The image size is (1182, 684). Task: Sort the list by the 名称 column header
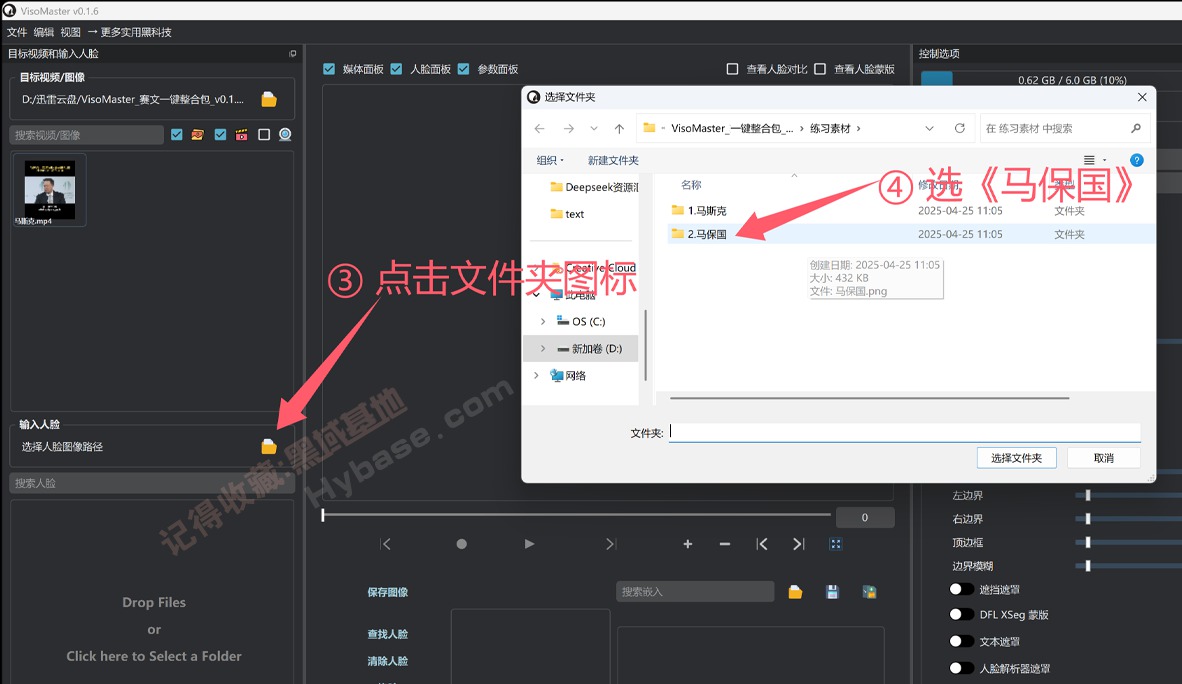(691, 185)
